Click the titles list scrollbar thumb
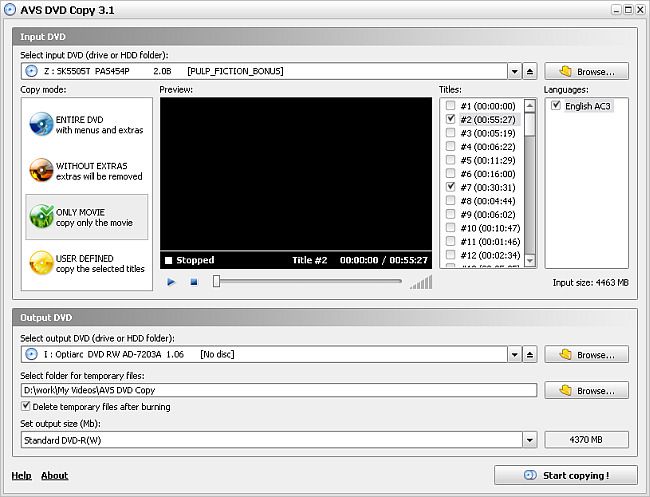This screenshot has width=650, height=497. click(x=529, y=124)
